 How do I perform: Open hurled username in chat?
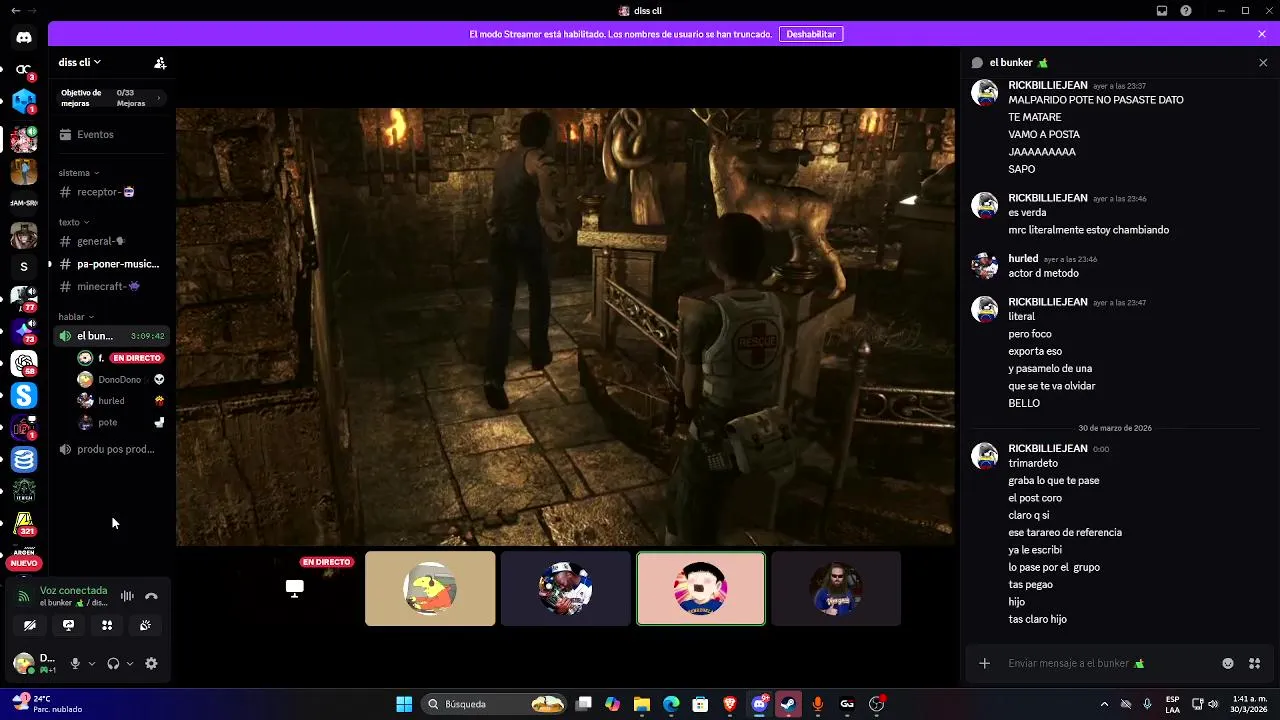coord(1023,259)
